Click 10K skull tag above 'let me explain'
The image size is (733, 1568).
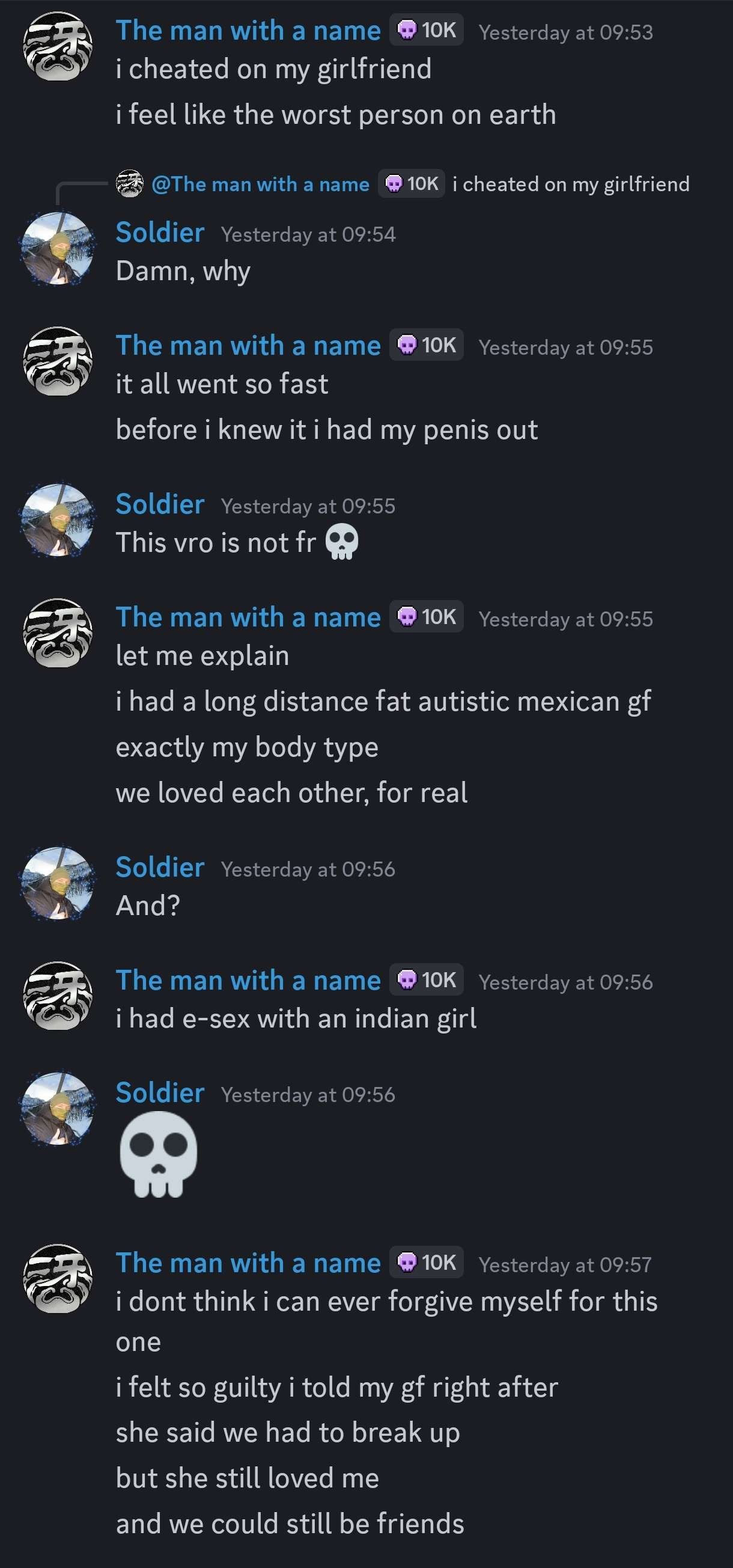[x=427, y=617]
